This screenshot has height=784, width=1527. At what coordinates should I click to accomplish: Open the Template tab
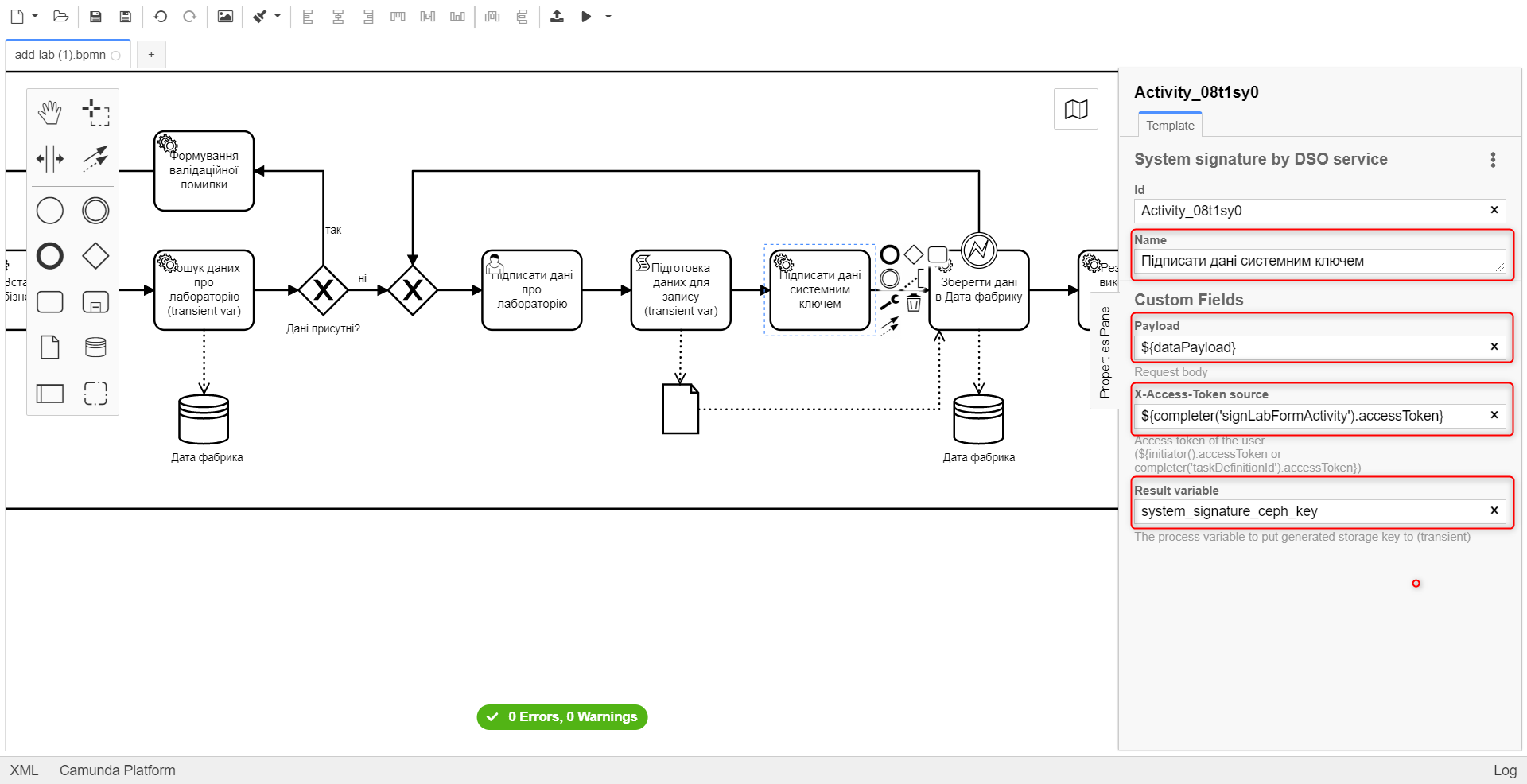pos(1170,125)
